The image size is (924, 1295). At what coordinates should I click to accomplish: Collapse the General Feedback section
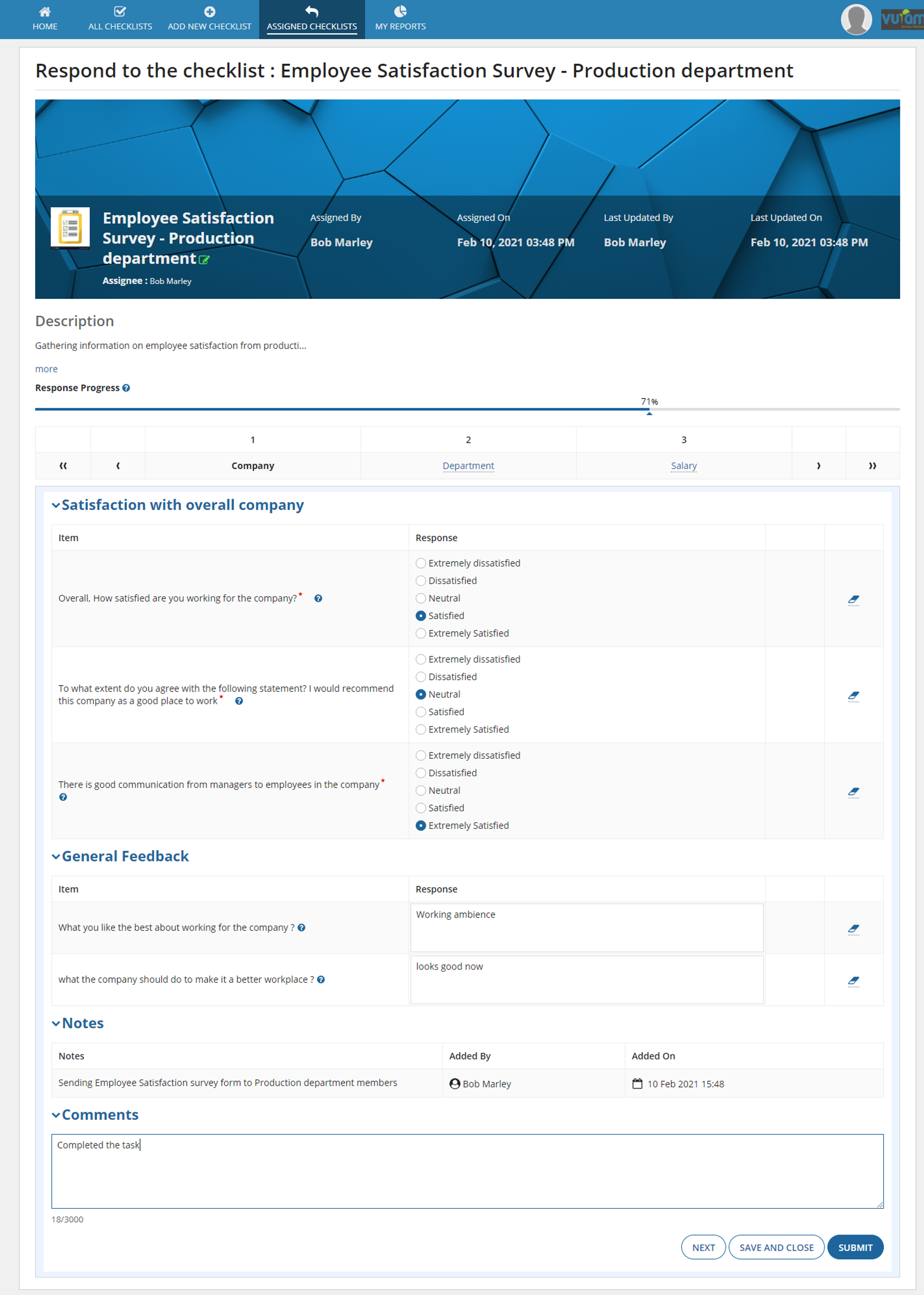56,857
